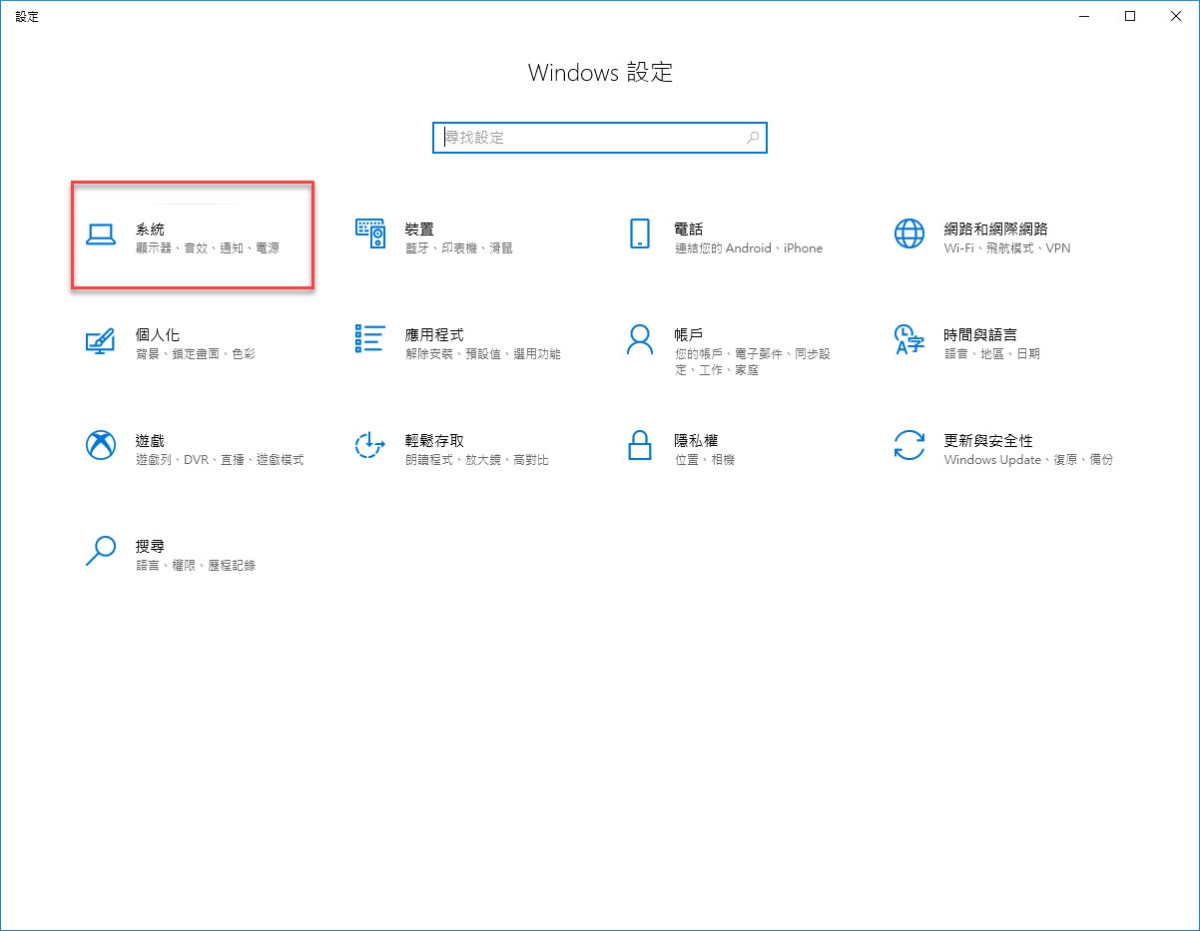Go to 更新與安全性 title
The width and height of the screenshot is (1200, 931).
pyautogui.click(x=989, y=441)
